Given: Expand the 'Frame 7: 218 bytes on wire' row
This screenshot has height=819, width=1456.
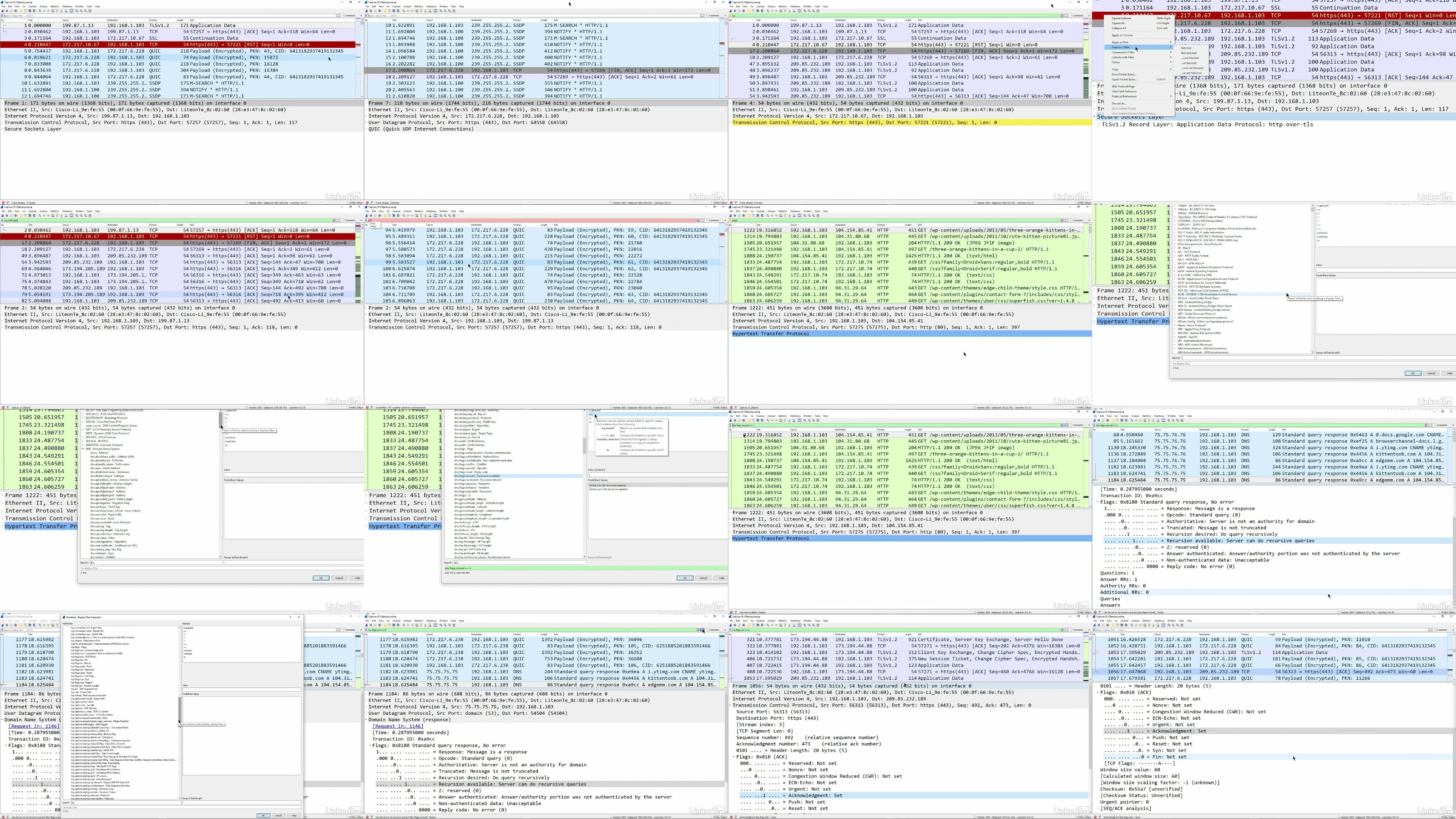Looking at the screenshot, I should click(x=366, y=103).
